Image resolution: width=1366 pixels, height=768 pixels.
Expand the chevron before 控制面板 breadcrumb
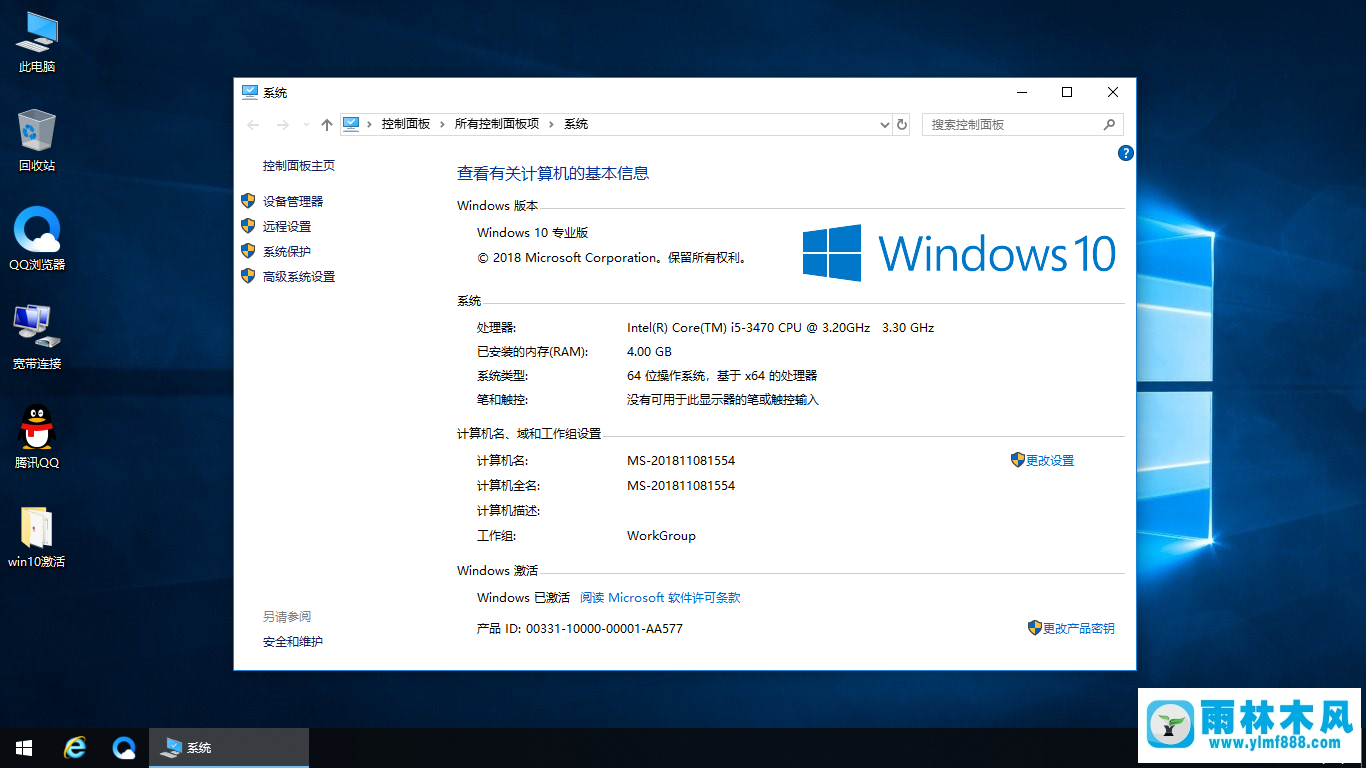[x=370, y=124]
